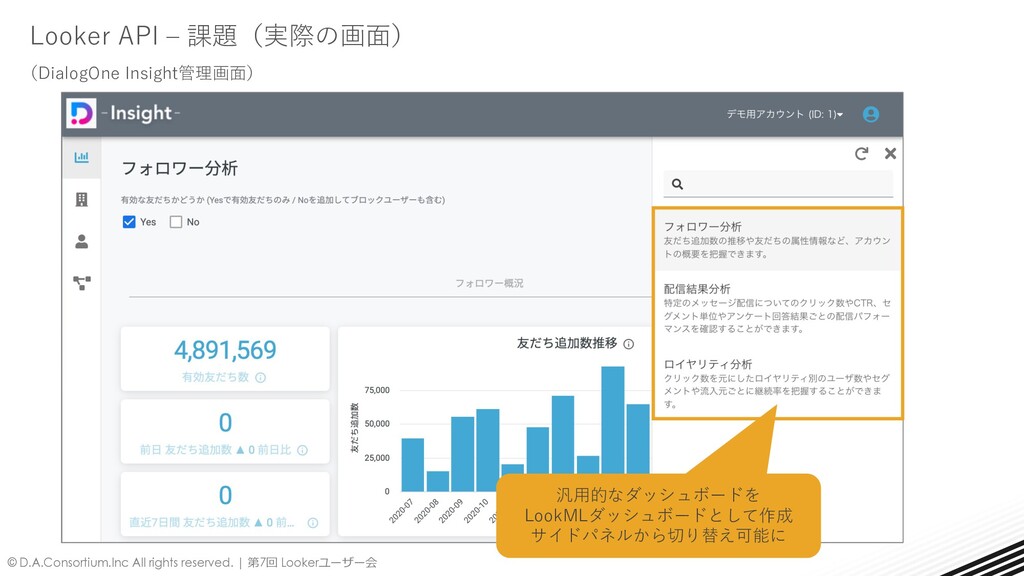The image size is (1024, 576).
Task: Show info icon next to 有効友だち数
Action: coord(261,377)
